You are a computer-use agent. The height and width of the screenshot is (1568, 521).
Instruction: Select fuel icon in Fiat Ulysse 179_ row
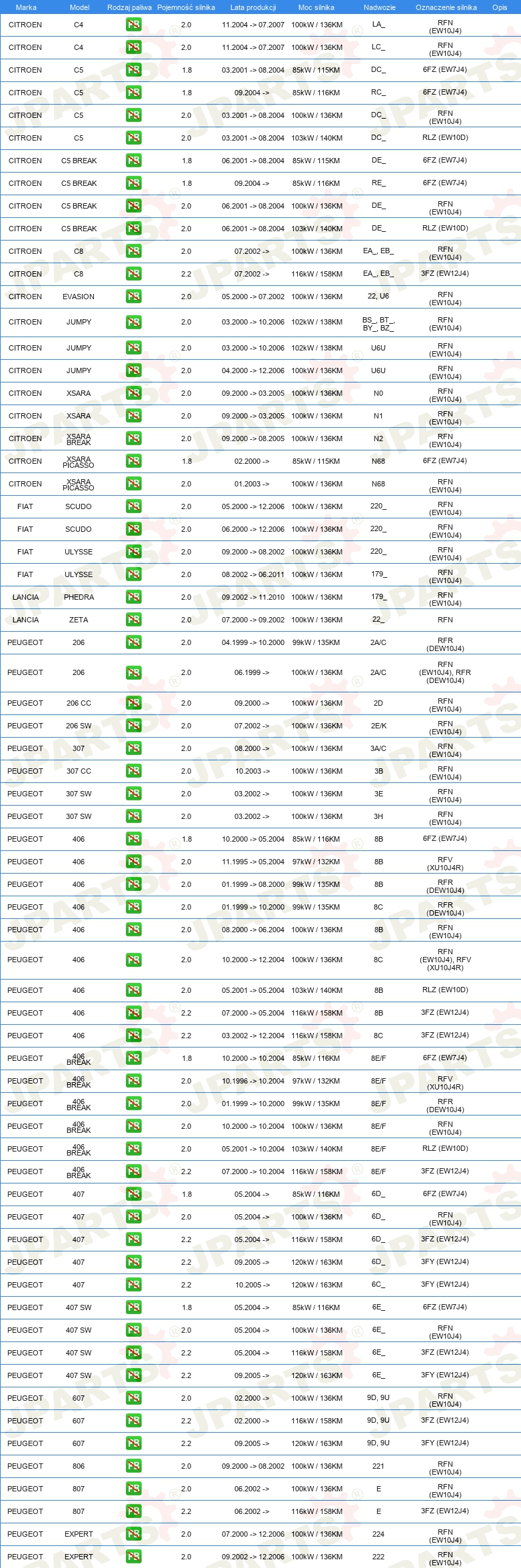point(134,574)
